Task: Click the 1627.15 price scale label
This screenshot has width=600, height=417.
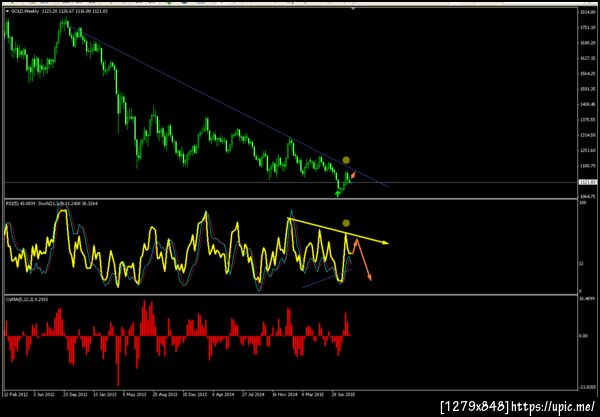Action: tap(587, 58)
